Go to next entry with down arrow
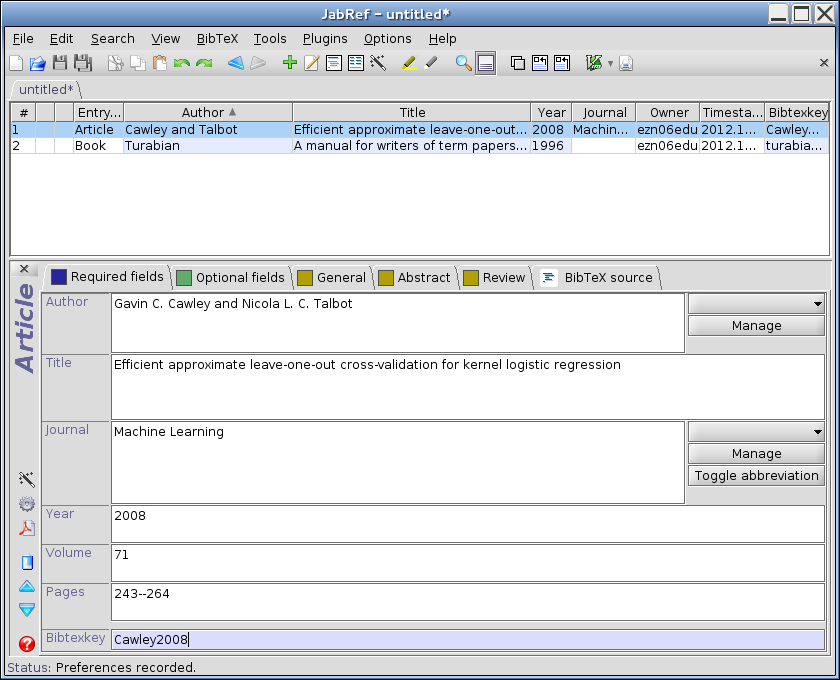840x680 pixels. click(x=27, y=609)
